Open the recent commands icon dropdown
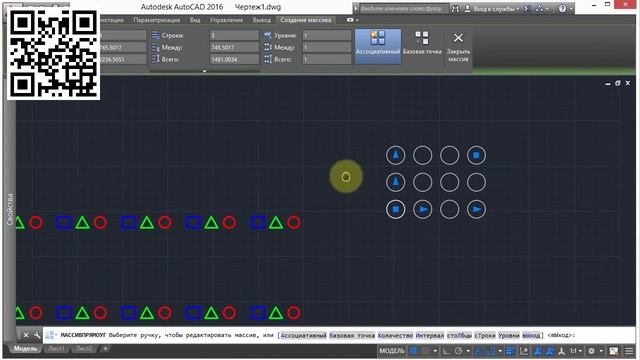 point(51,335)
